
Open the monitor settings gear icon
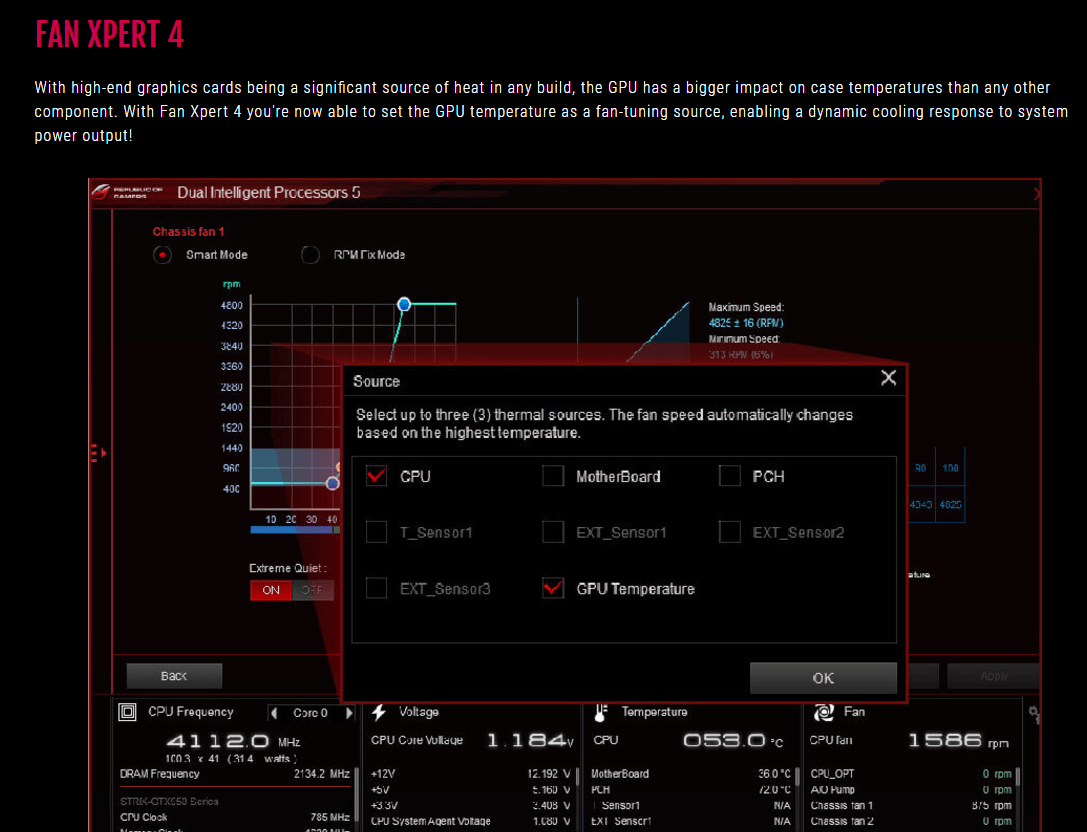coord(1034,713)
